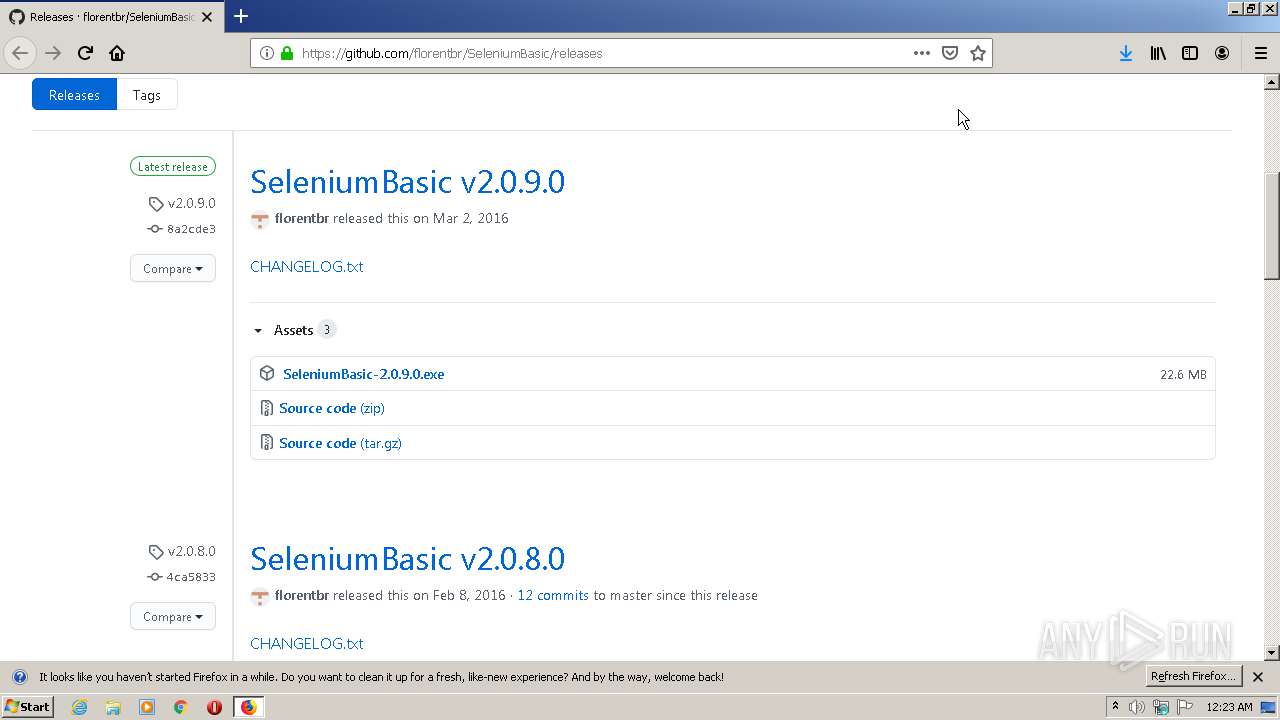Show download progress panel
Image resolution: width=1280 pixels, height=720 pixels.
[x=1126, y=53]
